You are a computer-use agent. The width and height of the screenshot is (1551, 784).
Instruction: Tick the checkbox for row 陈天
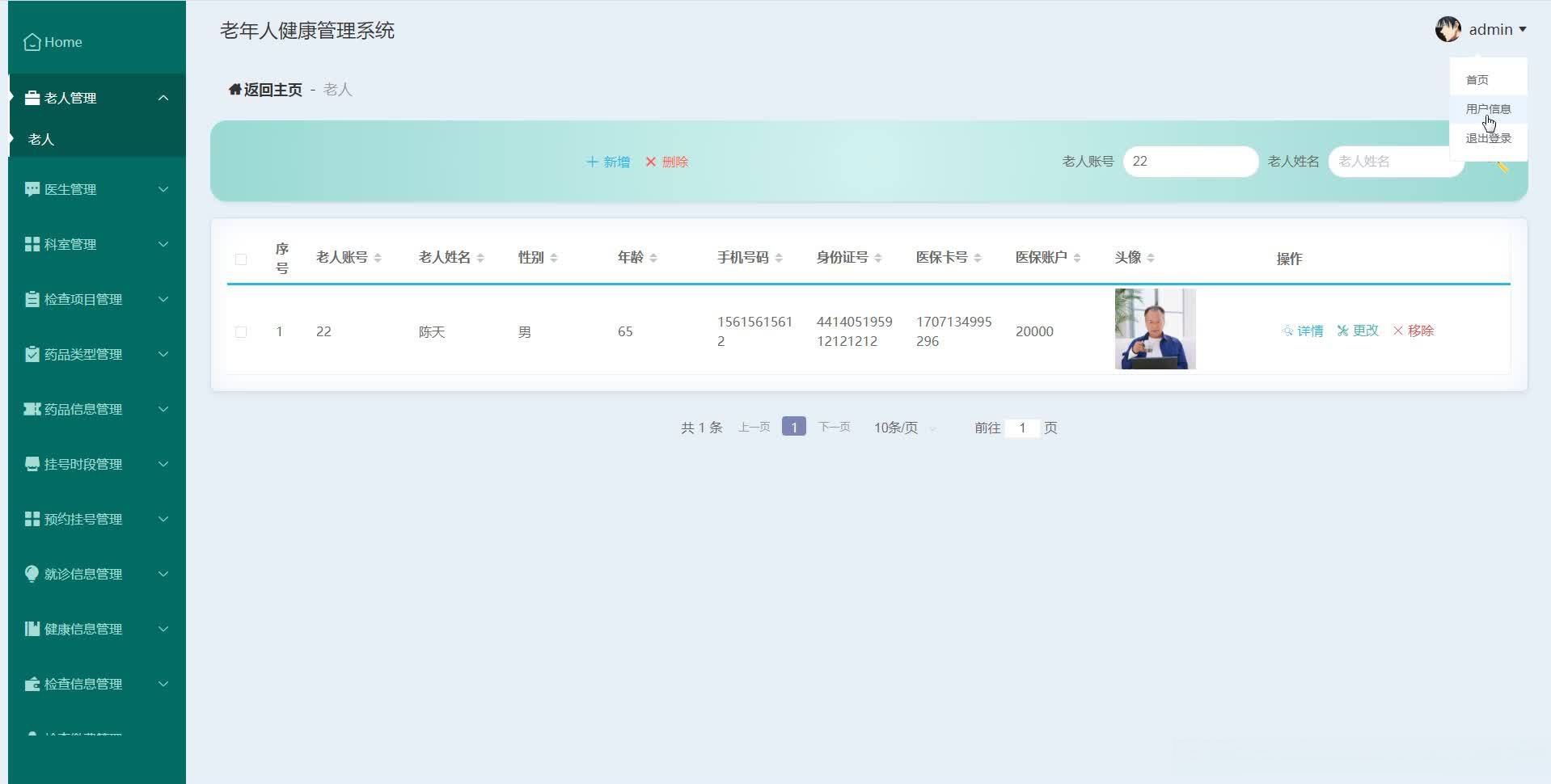tap(241, 332)
